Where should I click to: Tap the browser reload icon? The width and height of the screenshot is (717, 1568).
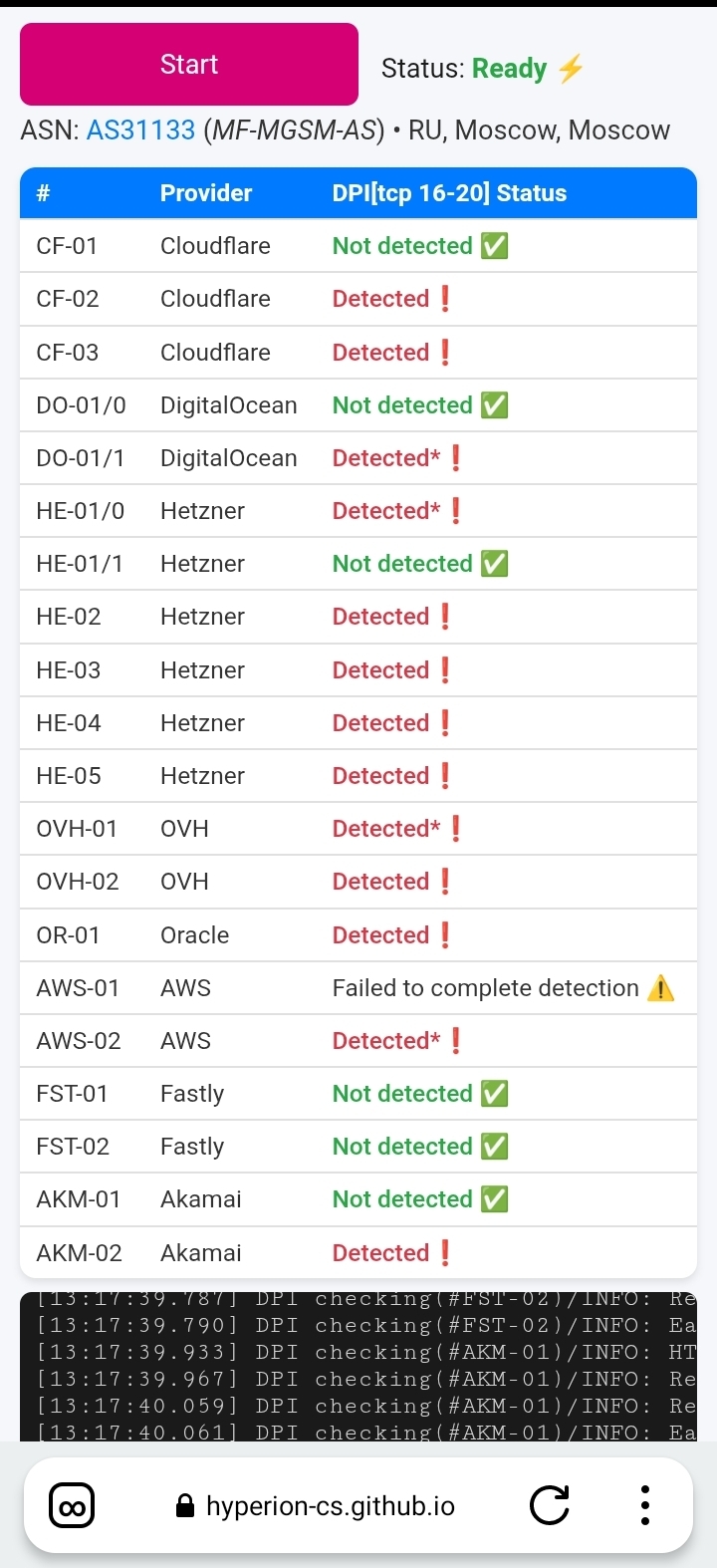click(549, 1505)
